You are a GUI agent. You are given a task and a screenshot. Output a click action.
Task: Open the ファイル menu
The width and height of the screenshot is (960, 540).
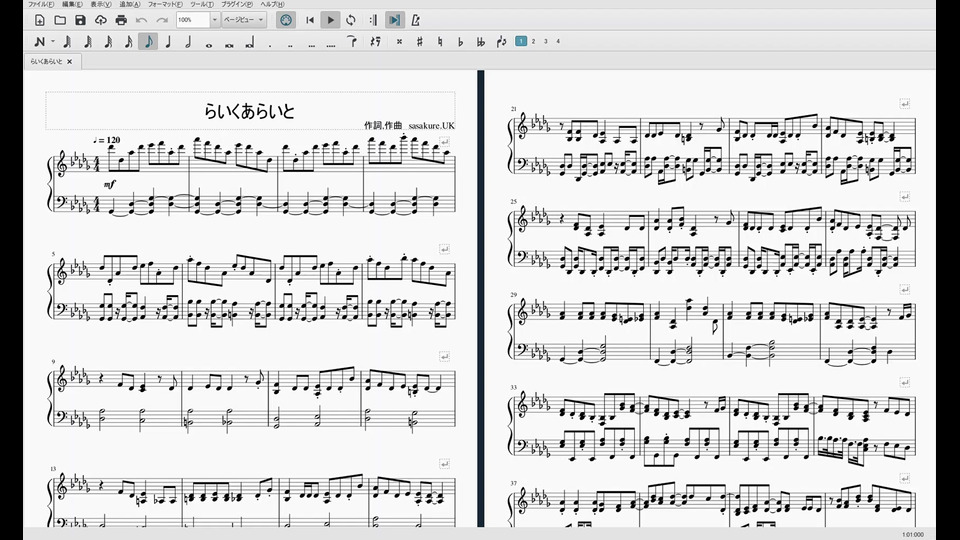(x=41, y=4)
